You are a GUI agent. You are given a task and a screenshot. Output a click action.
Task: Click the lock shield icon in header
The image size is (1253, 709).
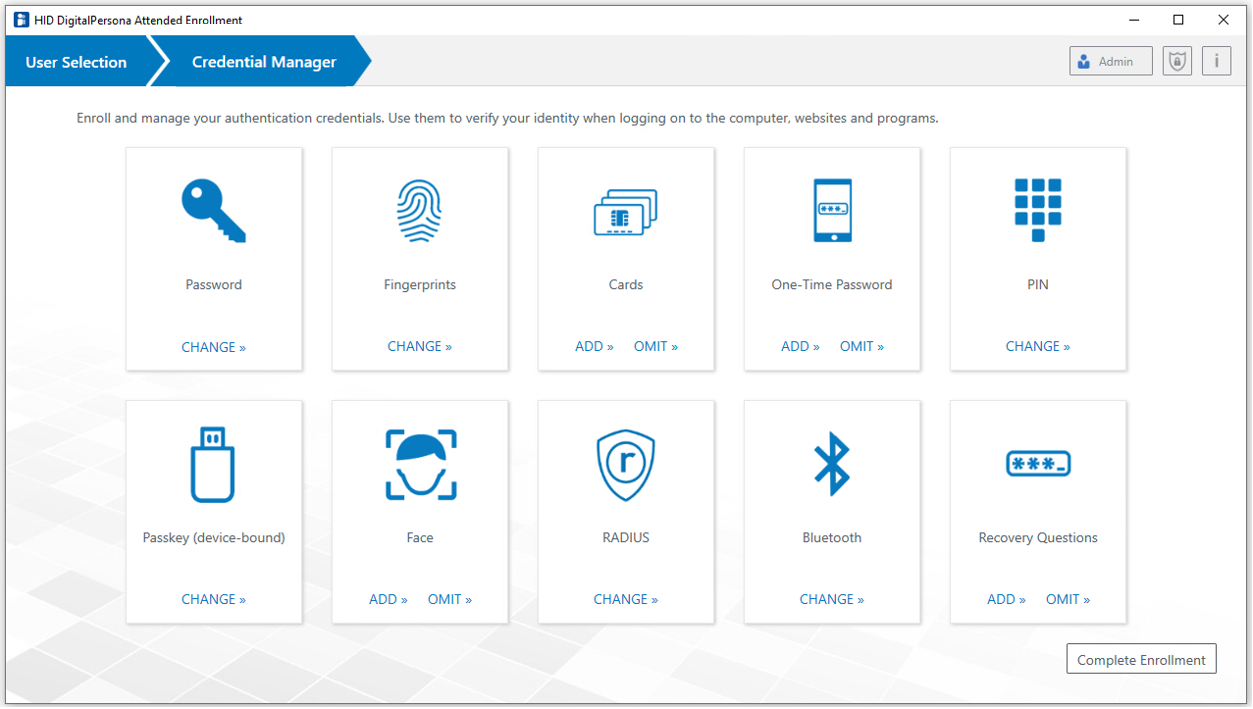click(1177, 61)
